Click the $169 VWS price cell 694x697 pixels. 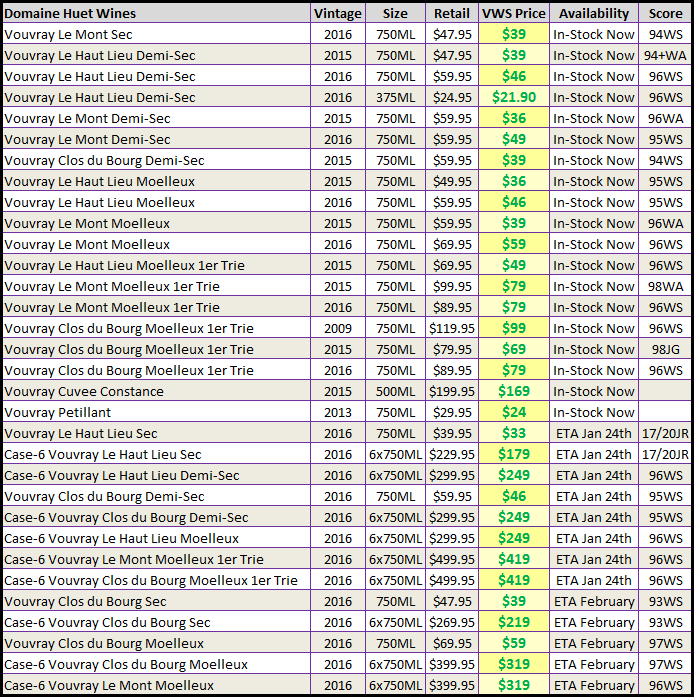pos(513,391)
